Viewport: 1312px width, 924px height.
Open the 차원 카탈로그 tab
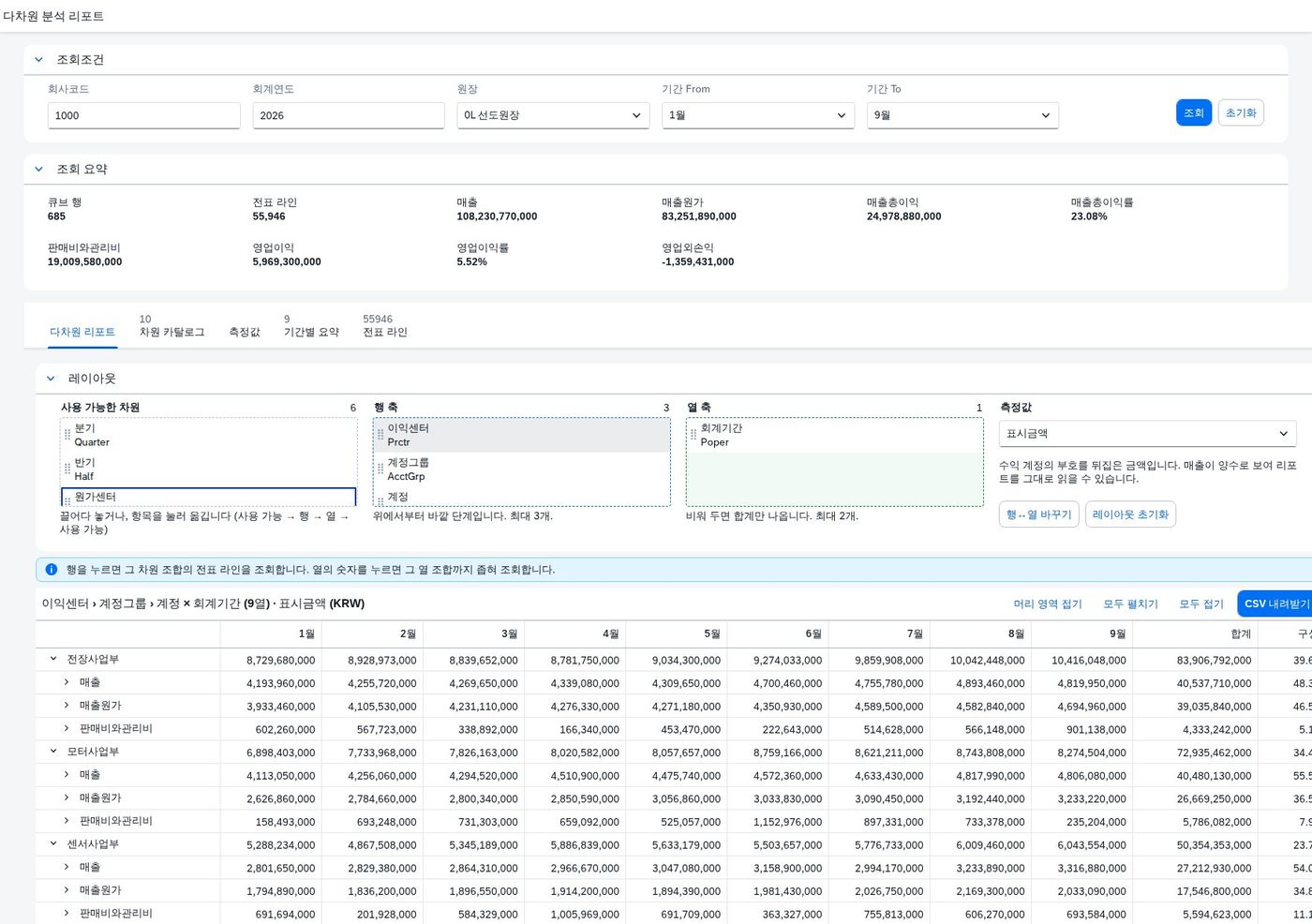click(171, 332)
